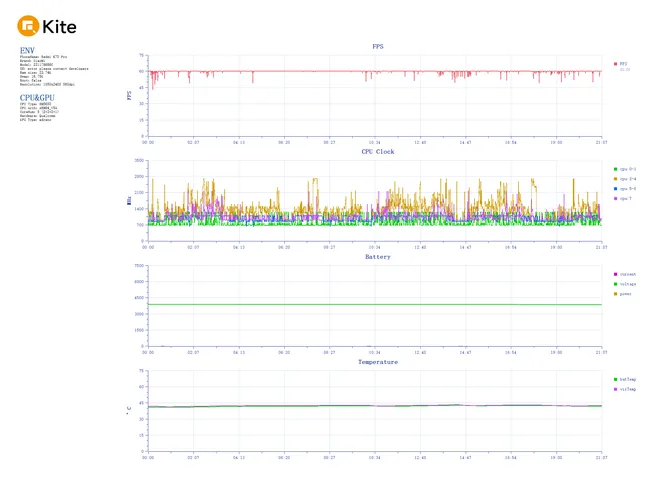The image size is (670, 497).
Task: Click the 21:07 label on FPS time axis
Action: click(x=601, y=142)
